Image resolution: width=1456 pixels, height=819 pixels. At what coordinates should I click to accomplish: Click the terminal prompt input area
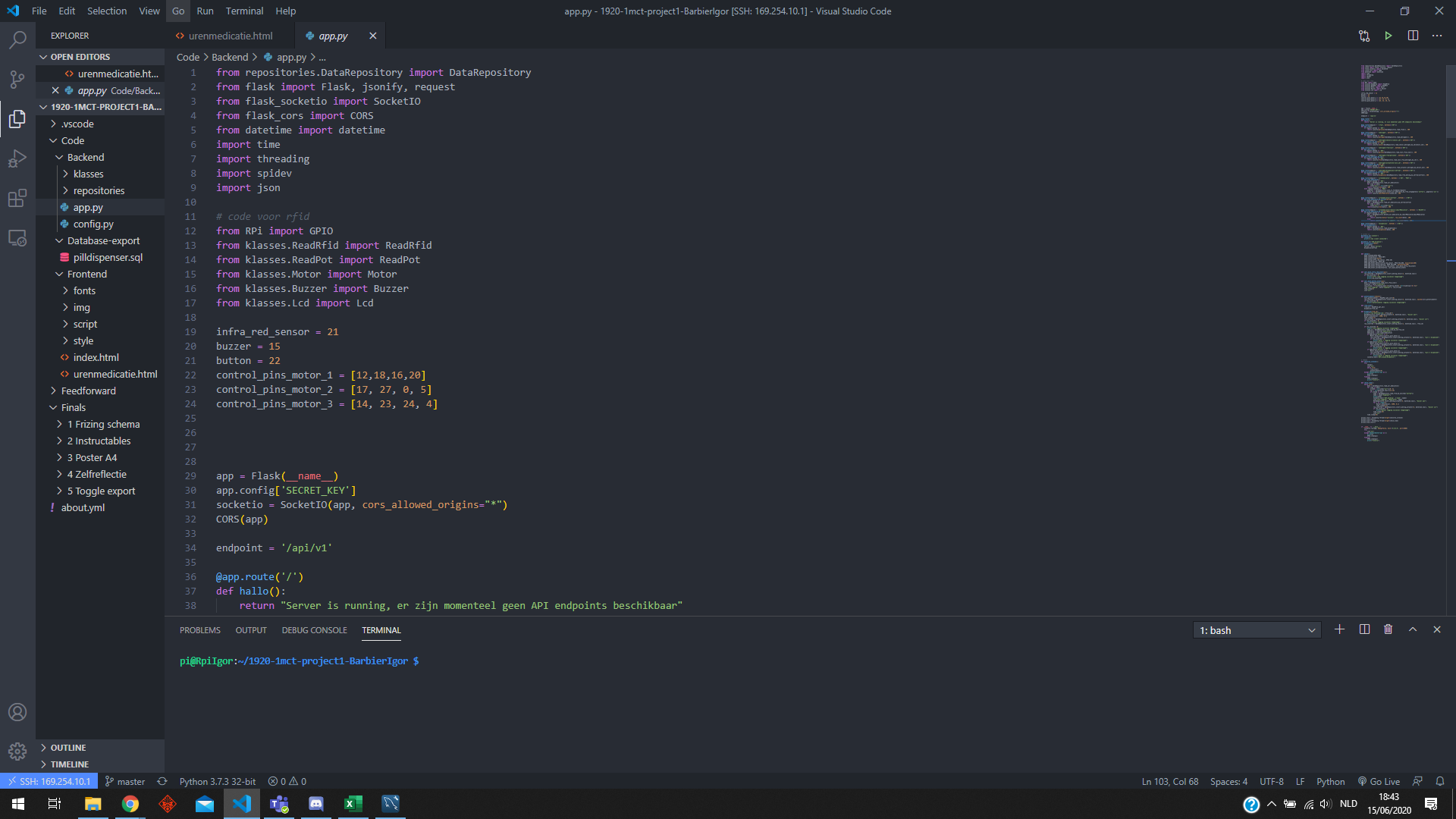click(804, 661)
